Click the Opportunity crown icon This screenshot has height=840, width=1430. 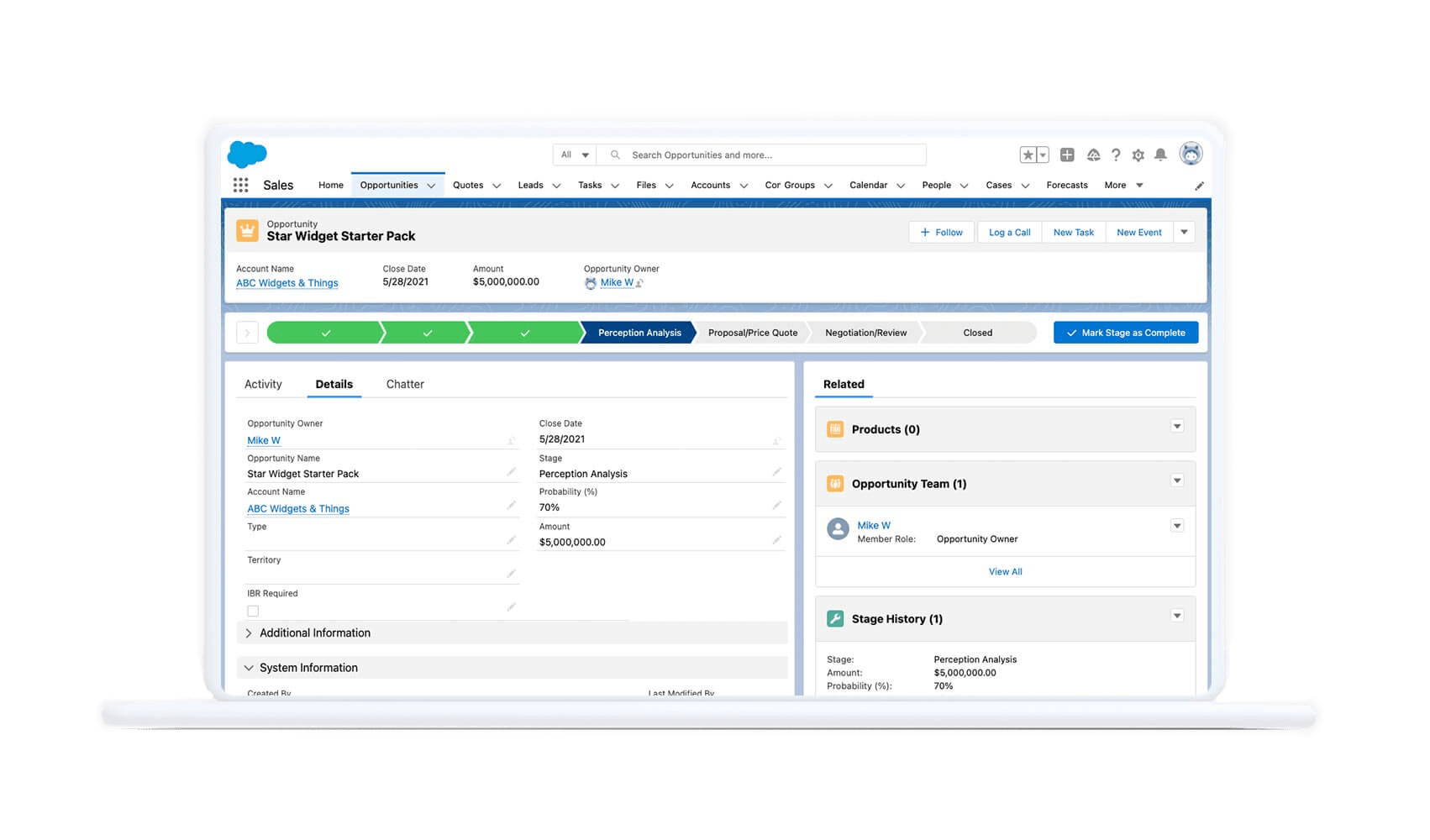(247, 230)
